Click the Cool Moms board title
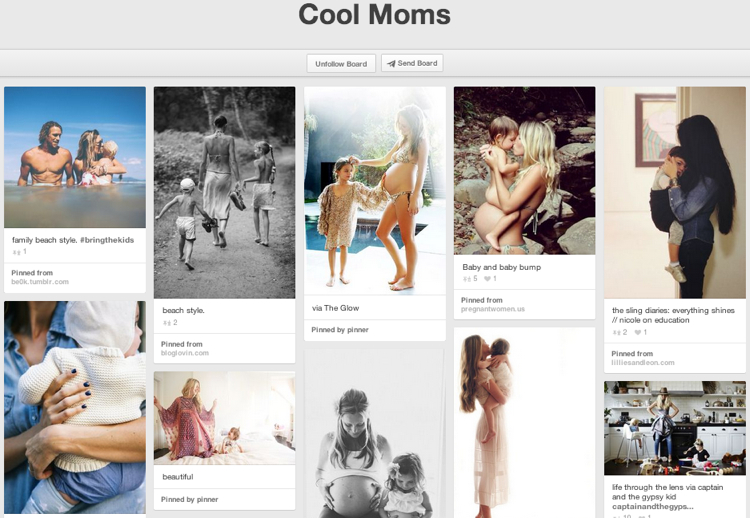The image size is (750, 518). [374, 15]
